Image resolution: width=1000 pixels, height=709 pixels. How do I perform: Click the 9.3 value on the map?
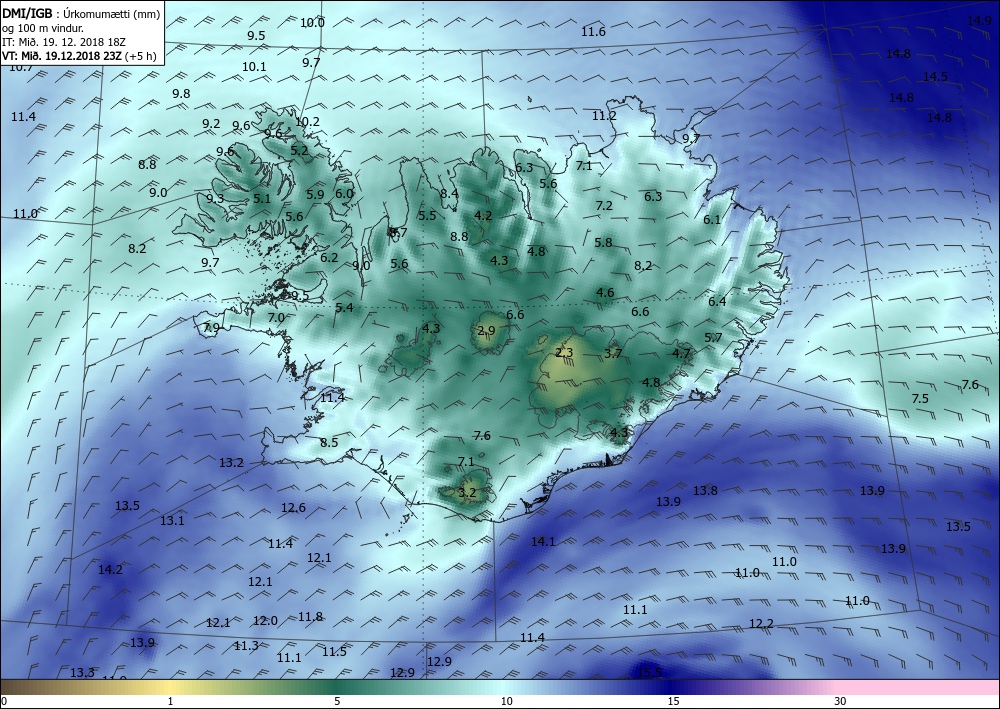[x=215, y=198]
